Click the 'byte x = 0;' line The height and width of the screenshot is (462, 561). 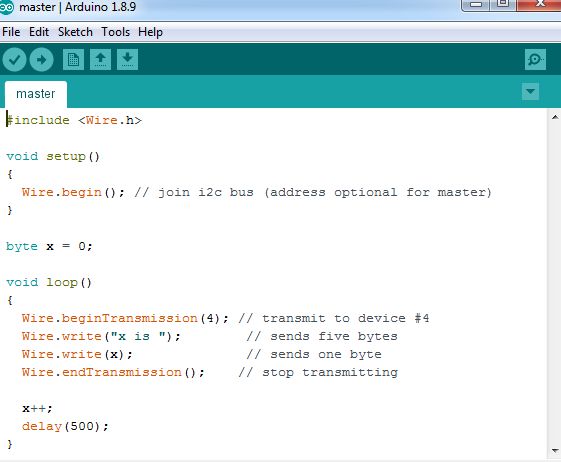click(x=49, y=246)
